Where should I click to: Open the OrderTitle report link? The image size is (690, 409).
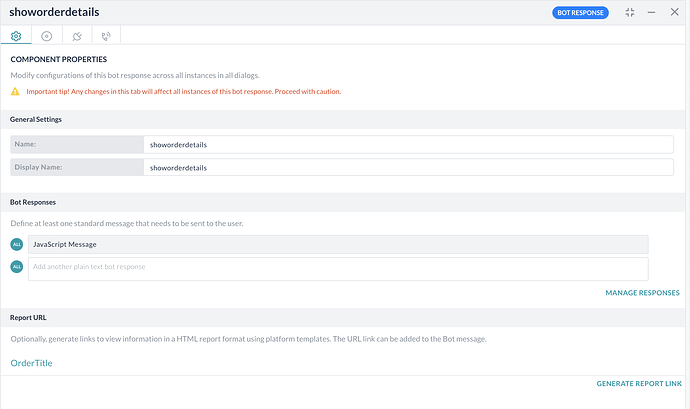[x=31, y=363]
